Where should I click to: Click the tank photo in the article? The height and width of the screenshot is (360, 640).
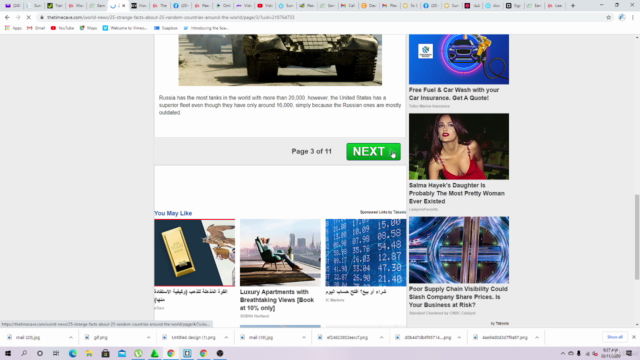pyautogui.click(x=280, y=60)
